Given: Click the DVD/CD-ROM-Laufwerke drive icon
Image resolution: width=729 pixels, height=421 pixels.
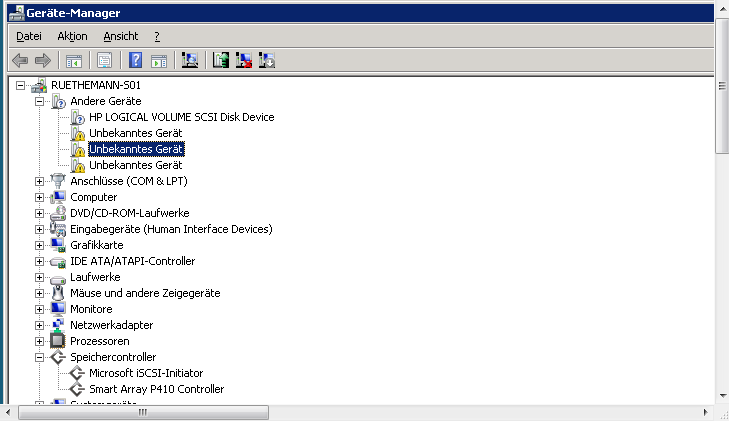Looking at the screenshot, I should point(58,213).
